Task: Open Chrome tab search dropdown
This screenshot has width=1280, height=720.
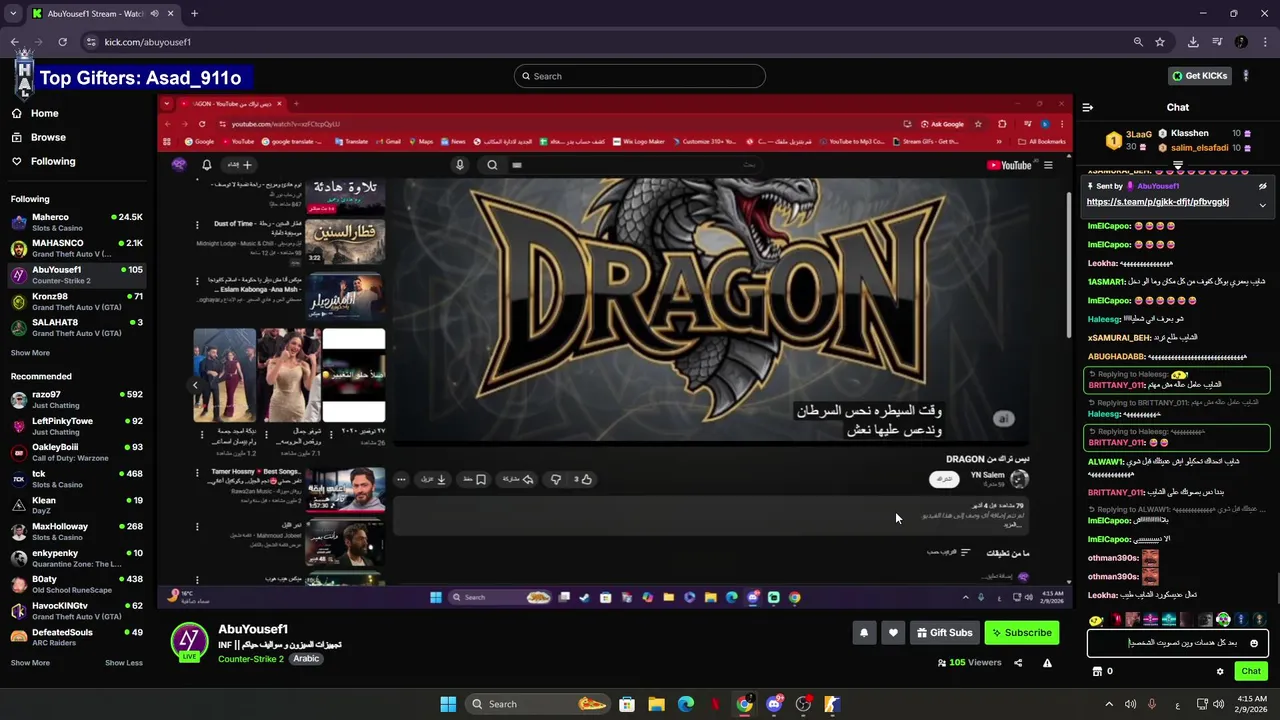Action: (13, 14)
